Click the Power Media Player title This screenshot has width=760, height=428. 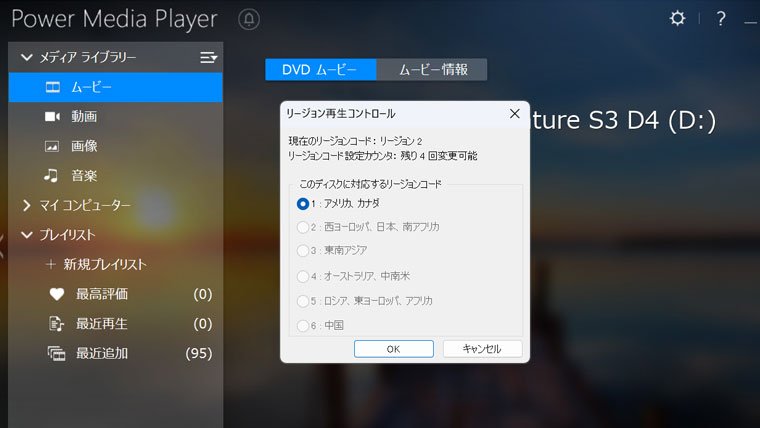114,19
